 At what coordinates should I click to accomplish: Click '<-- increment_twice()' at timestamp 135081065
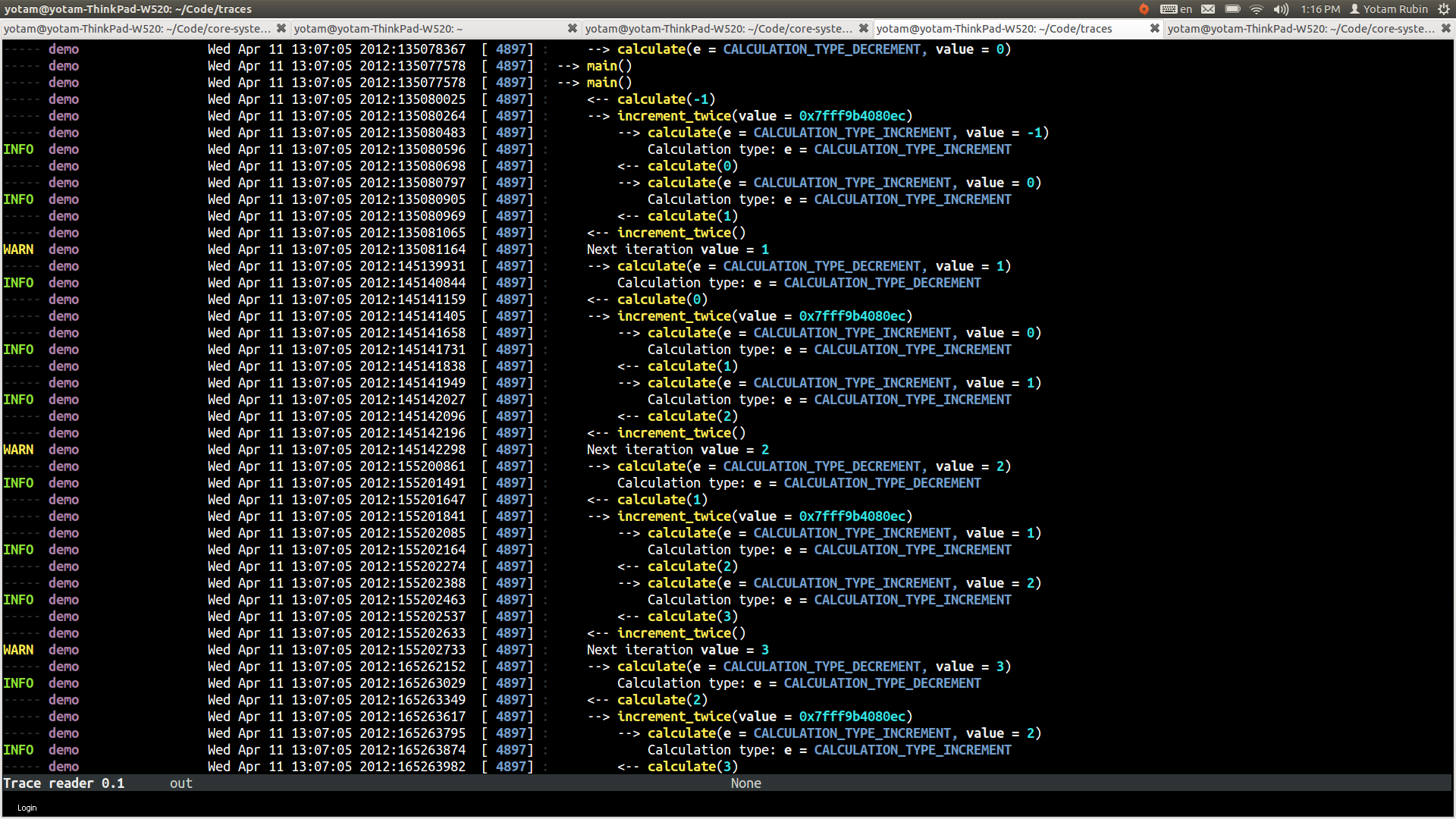click(x=667, y=233)
